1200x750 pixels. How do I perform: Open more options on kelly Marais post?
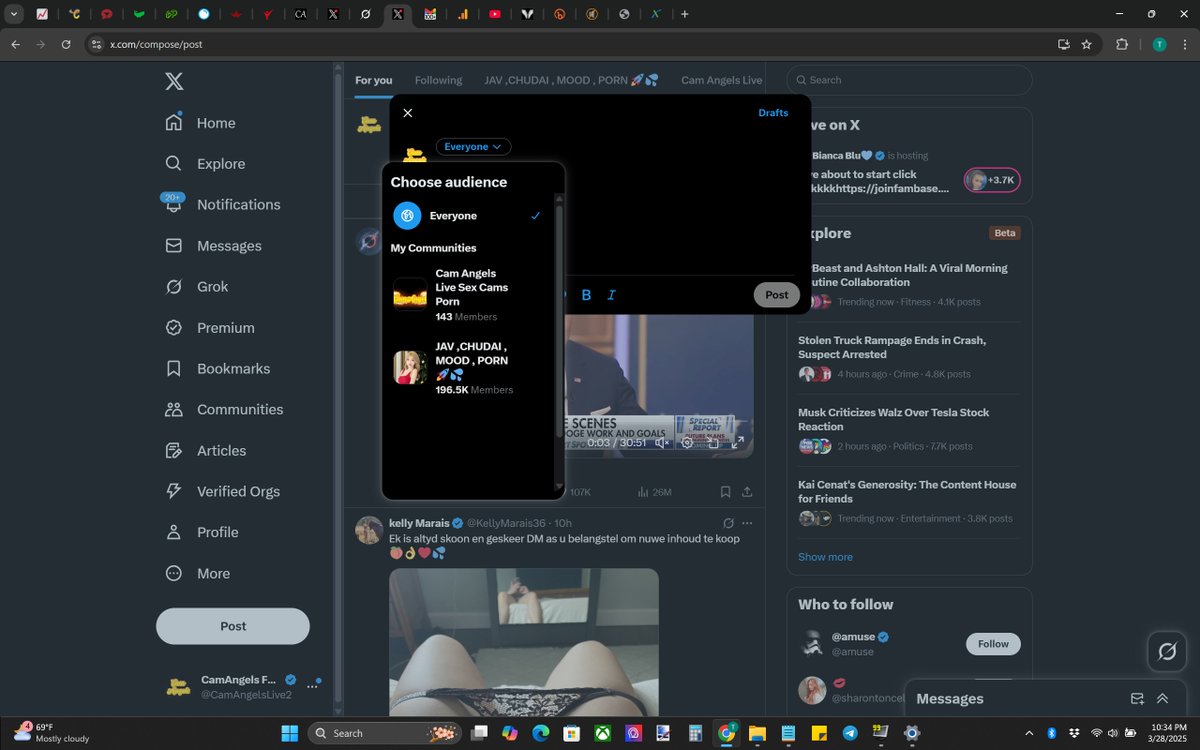(x=747, y=523)
